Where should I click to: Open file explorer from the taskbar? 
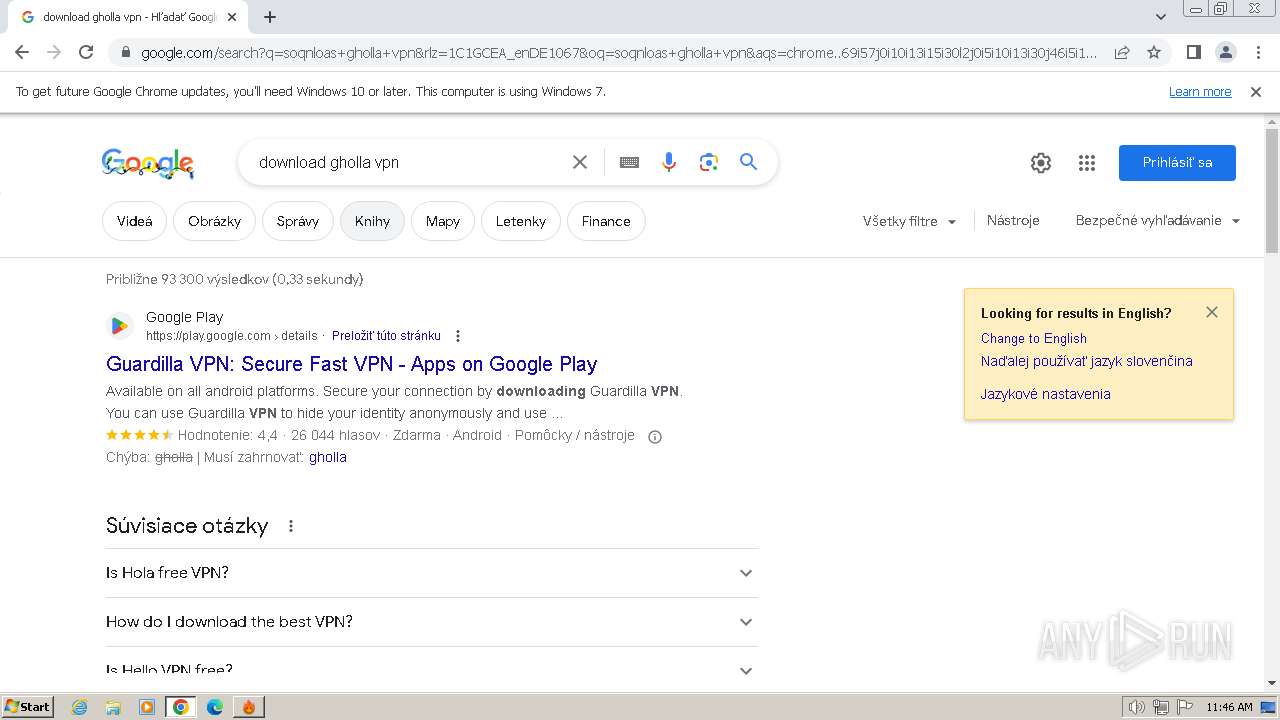pyautogui.click(x=113, y=707)
